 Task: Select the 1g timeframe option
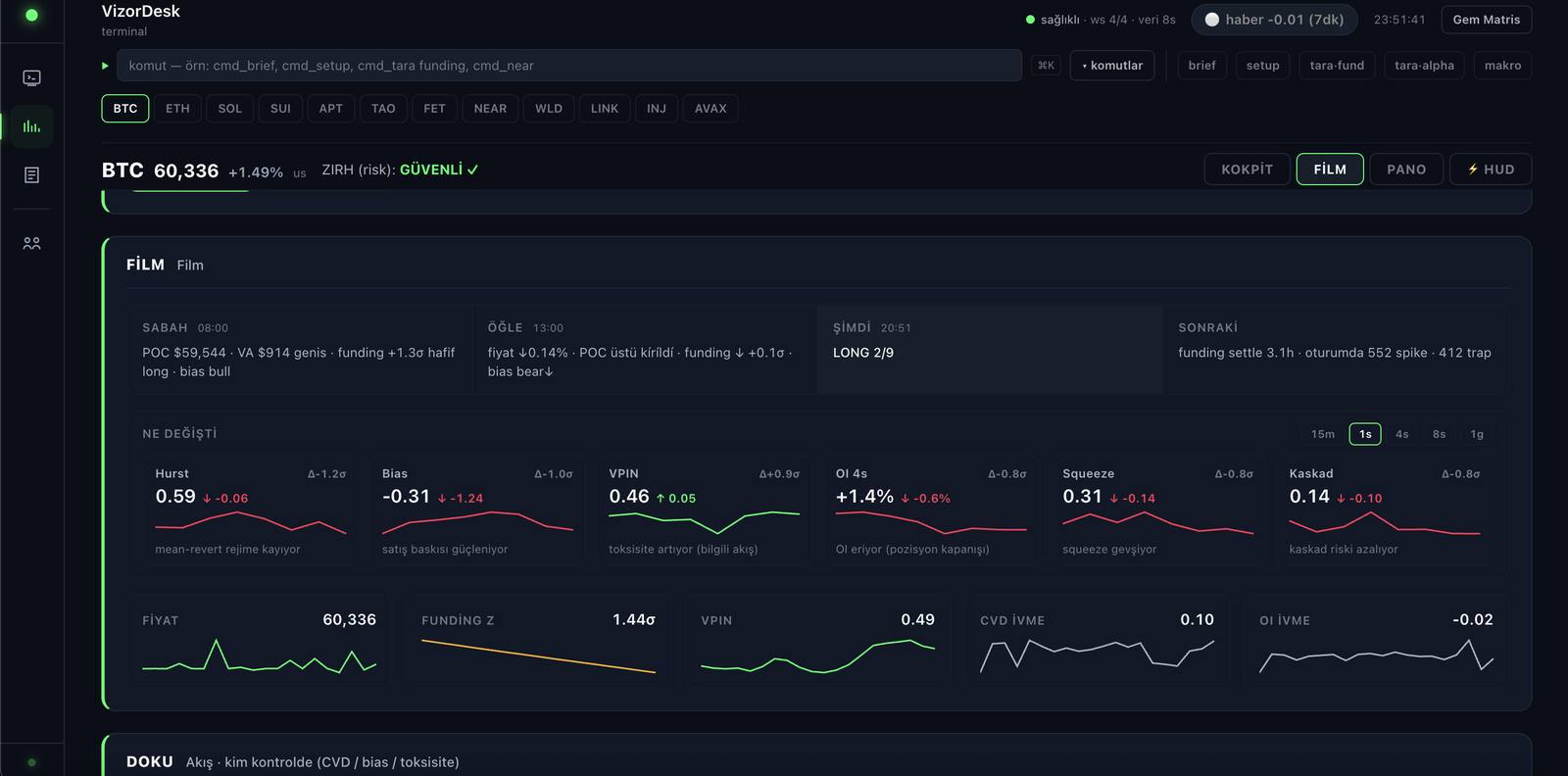[1477, 434]
